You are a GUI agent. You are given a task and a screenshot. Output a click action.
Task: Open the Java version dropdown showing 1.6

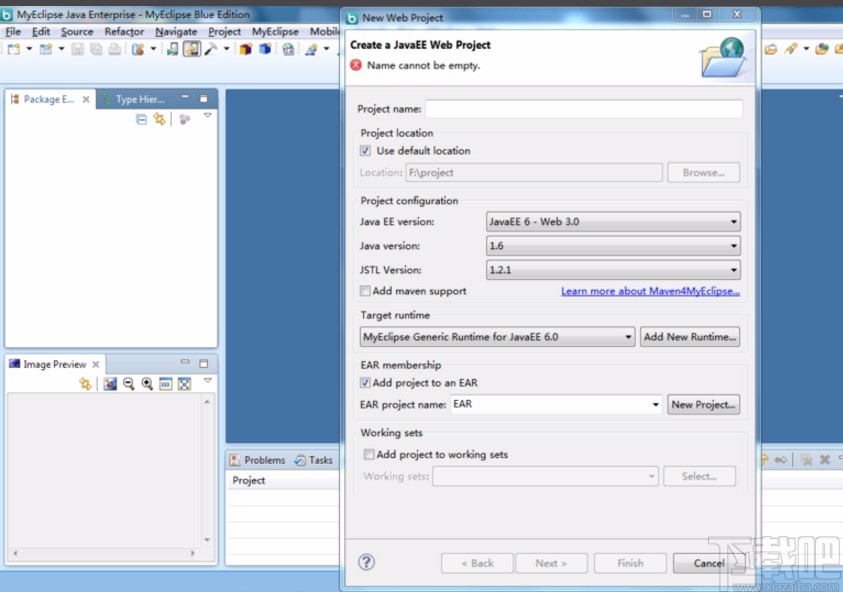click(x=613, y=246)
